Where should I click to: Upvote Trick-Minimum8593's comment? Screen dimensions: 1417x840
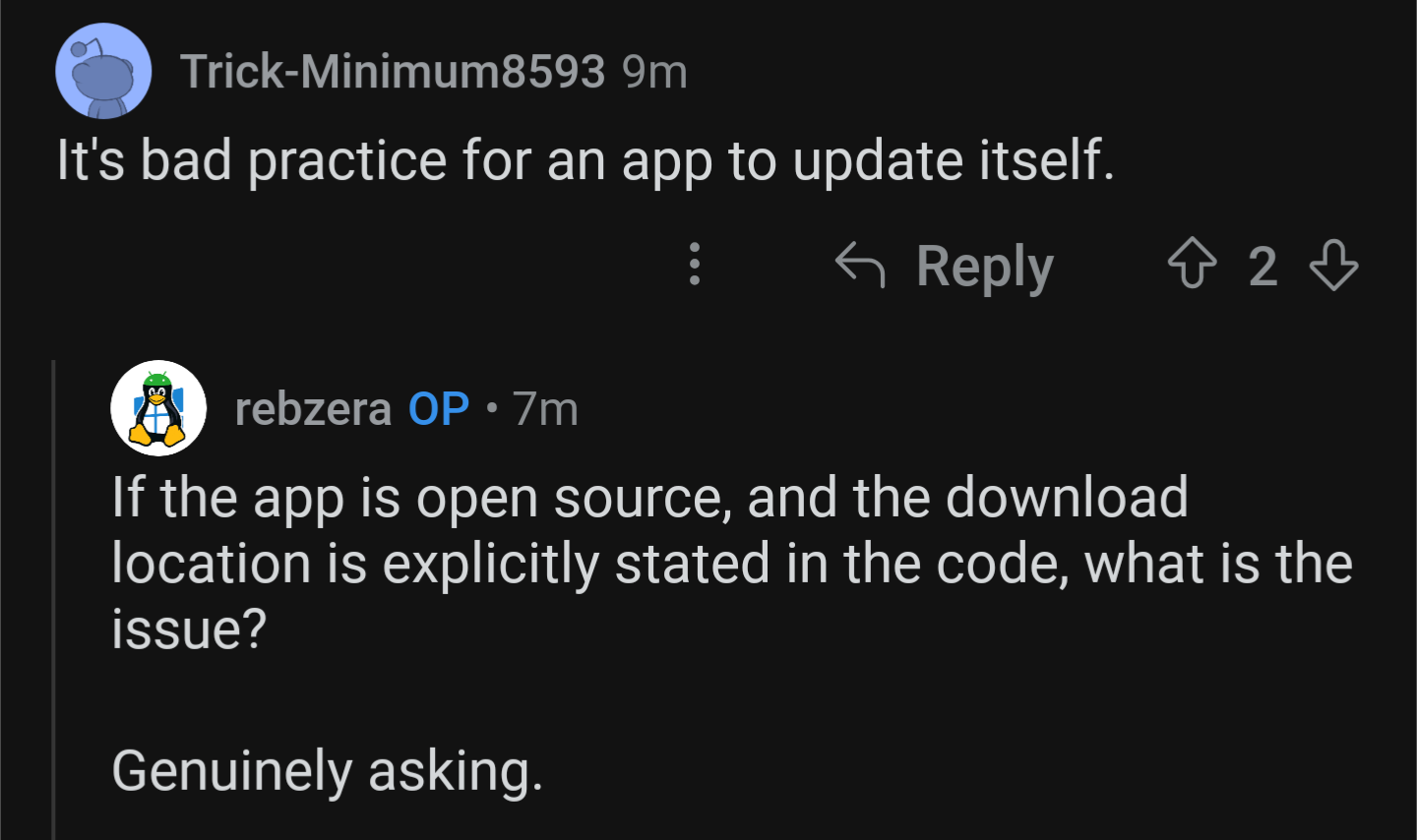coord(1192,265)
